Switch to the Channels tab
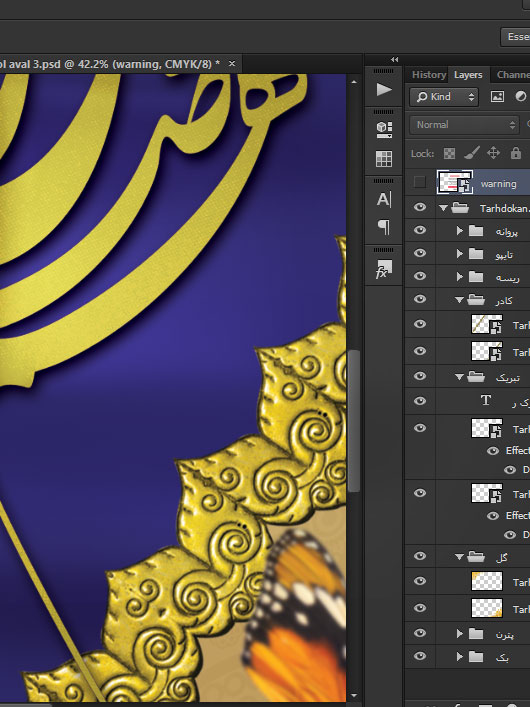The width and height of the screenshot is (530, 707). [x=513, y=75]
